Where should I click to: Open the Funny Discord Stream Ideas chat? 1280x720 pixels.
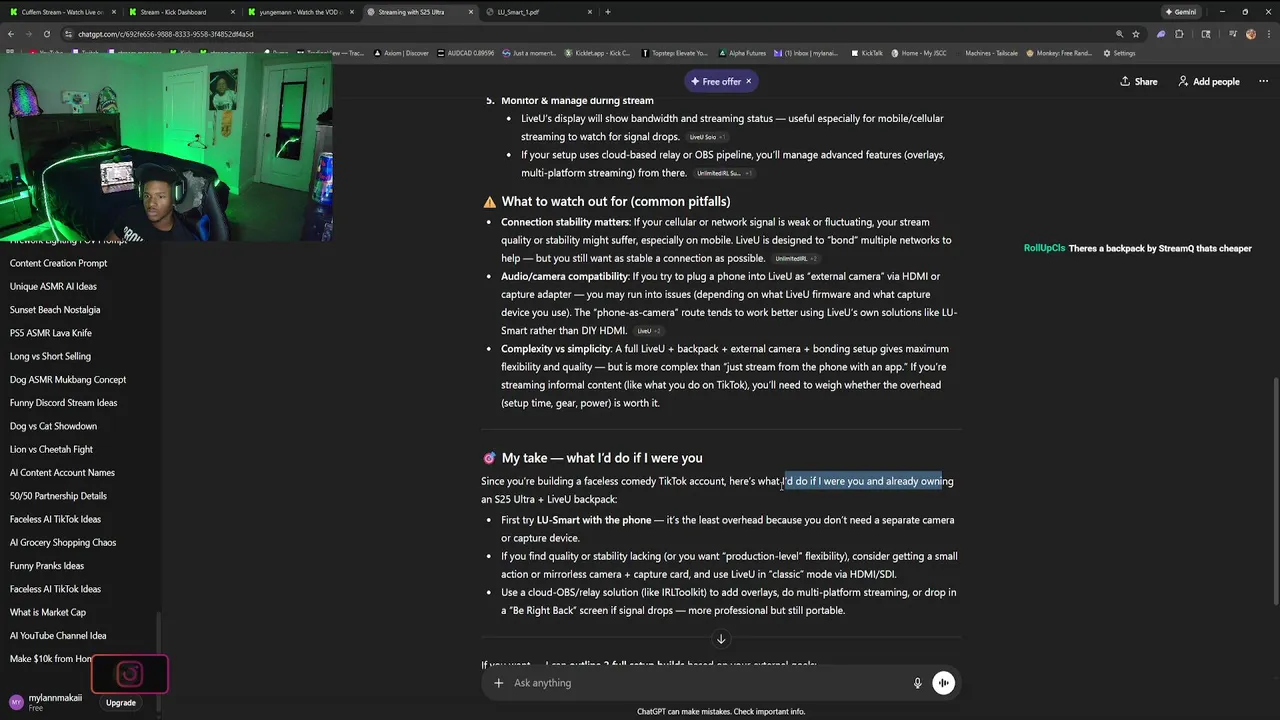[x=77, y=403]
